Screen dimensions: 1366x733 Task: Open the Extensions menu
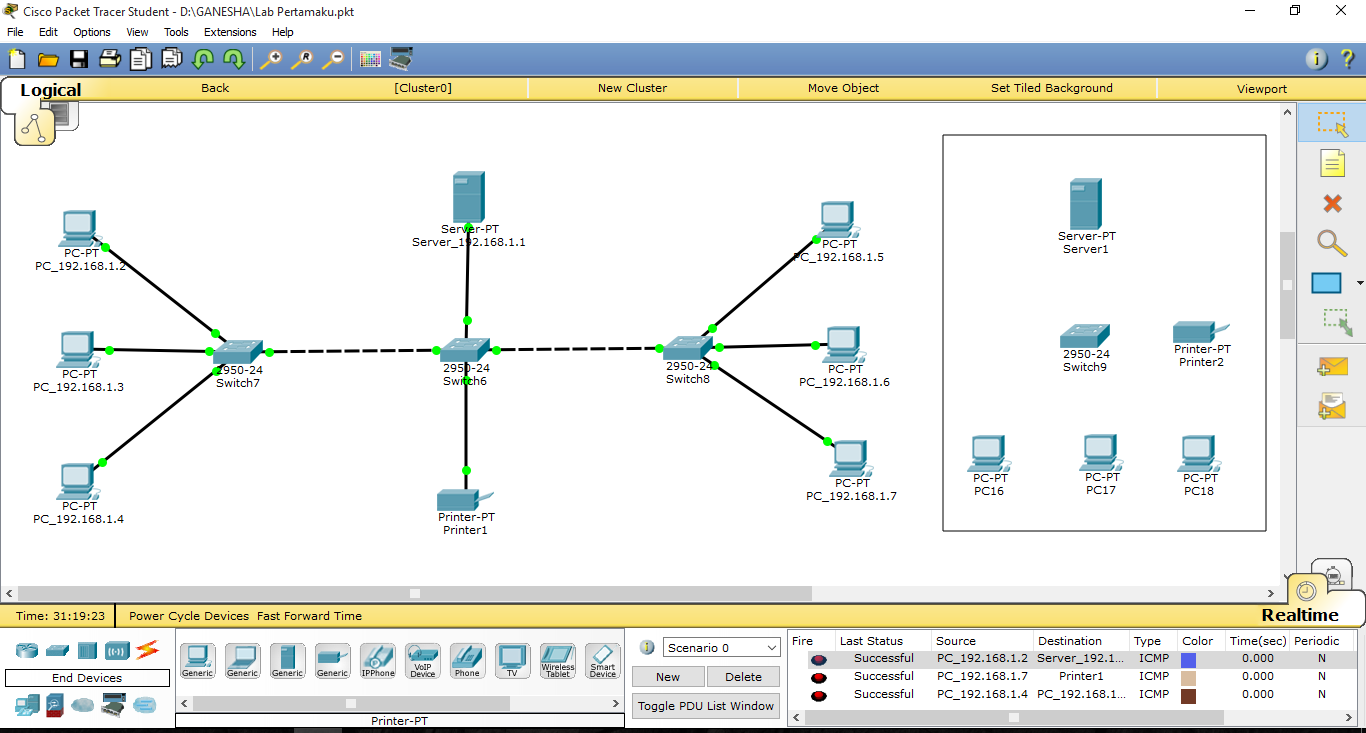[230, 32]
